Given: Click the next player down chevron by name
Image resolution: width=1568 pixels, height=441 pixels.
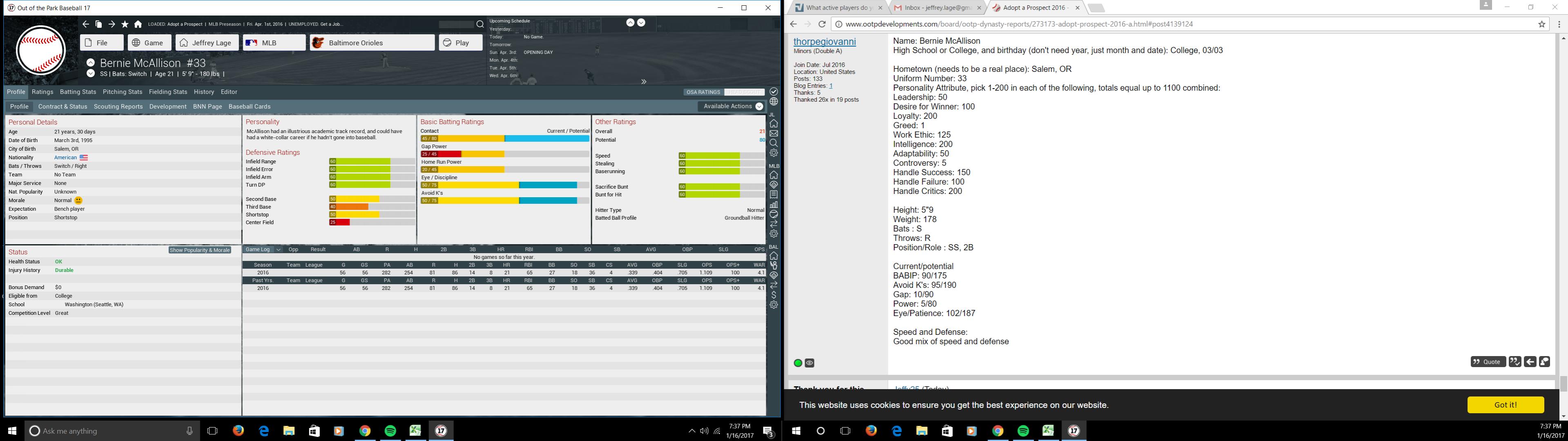Looking at the screenshot, I should (x=91, y=73).
